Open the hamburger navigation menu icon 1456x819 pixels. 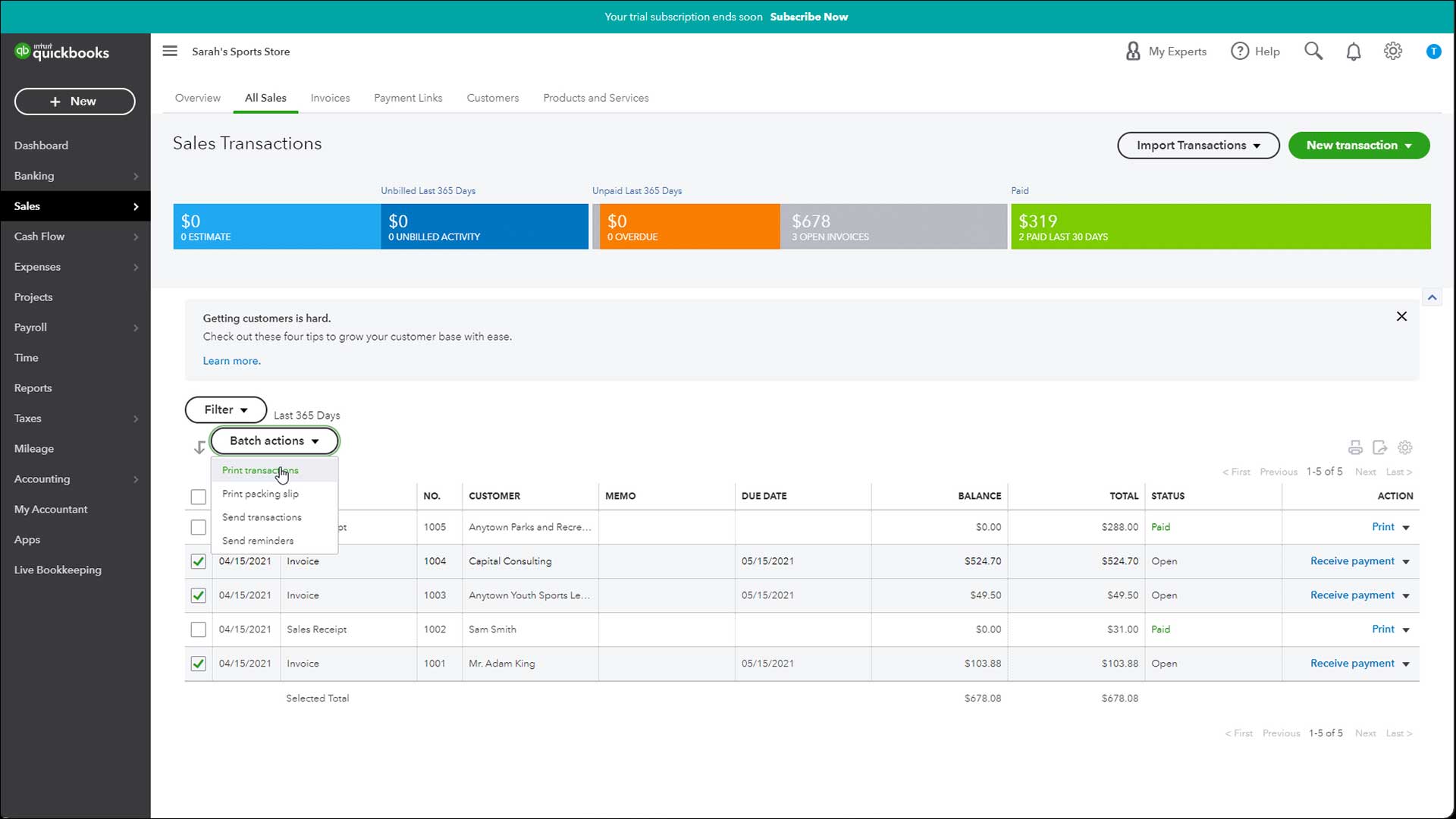[170, 51]
